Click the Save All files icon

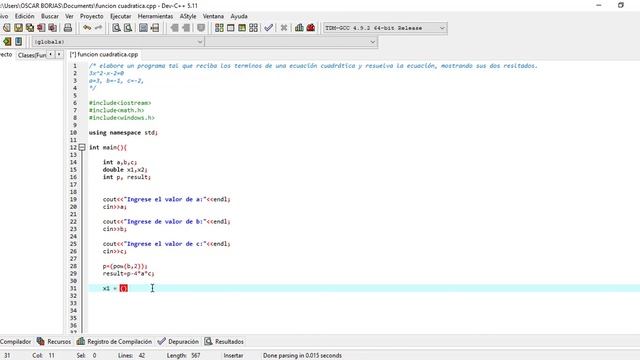[30, 28]
